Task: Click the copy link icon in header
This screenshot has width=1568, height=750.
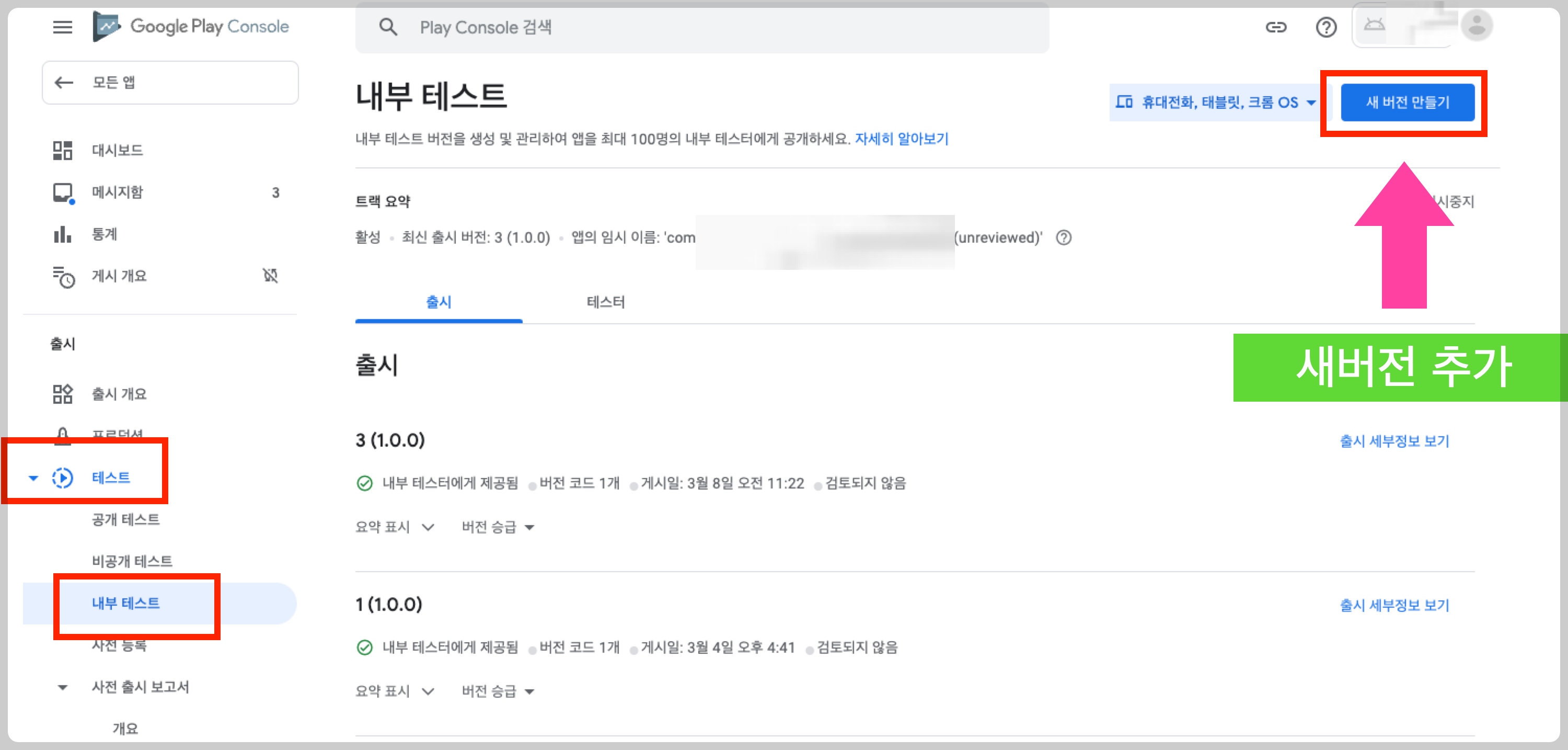Action: (1276, 27)
